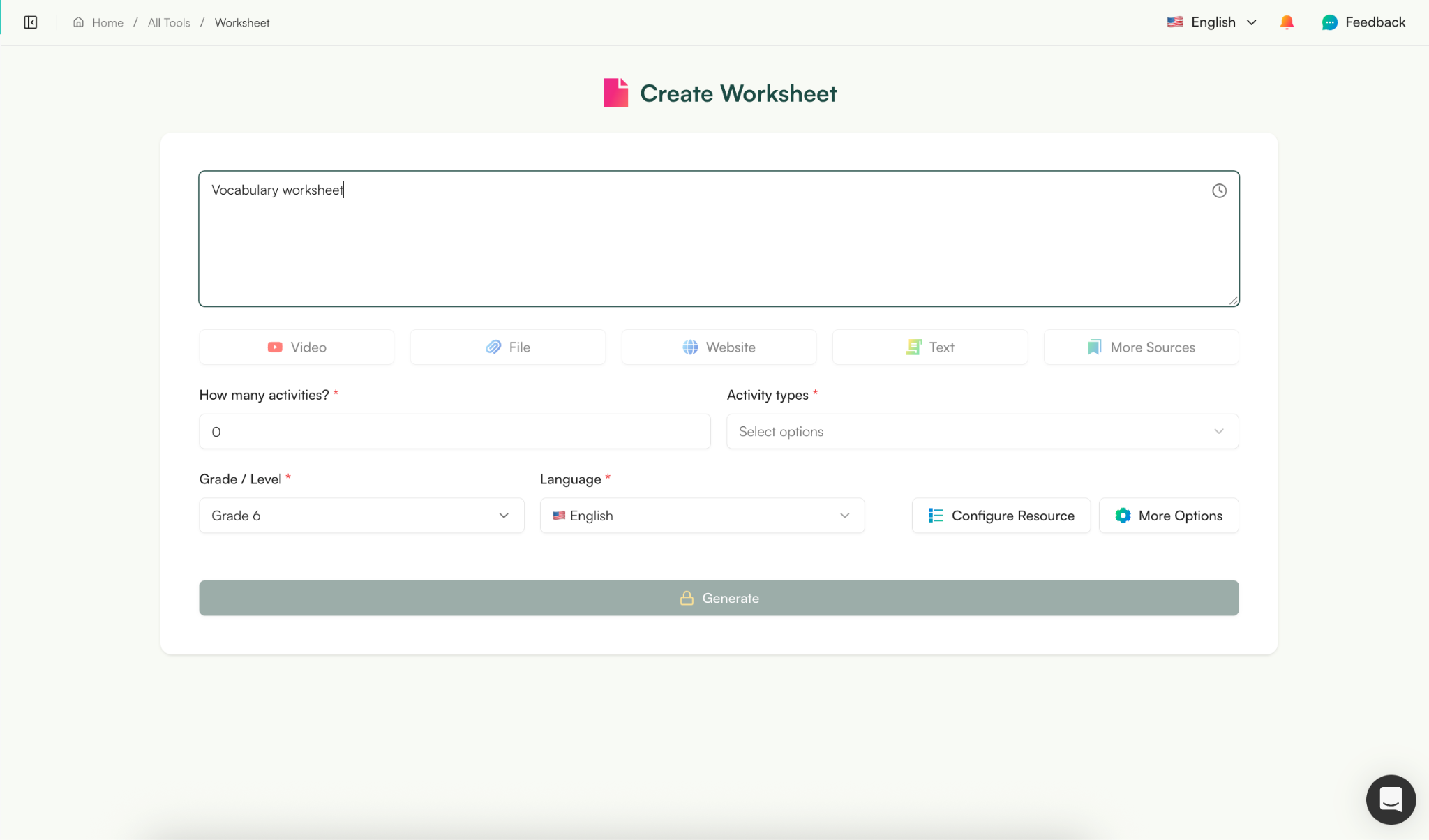
Task: Open Configure Resource panel
Action: coord(1001,516)
